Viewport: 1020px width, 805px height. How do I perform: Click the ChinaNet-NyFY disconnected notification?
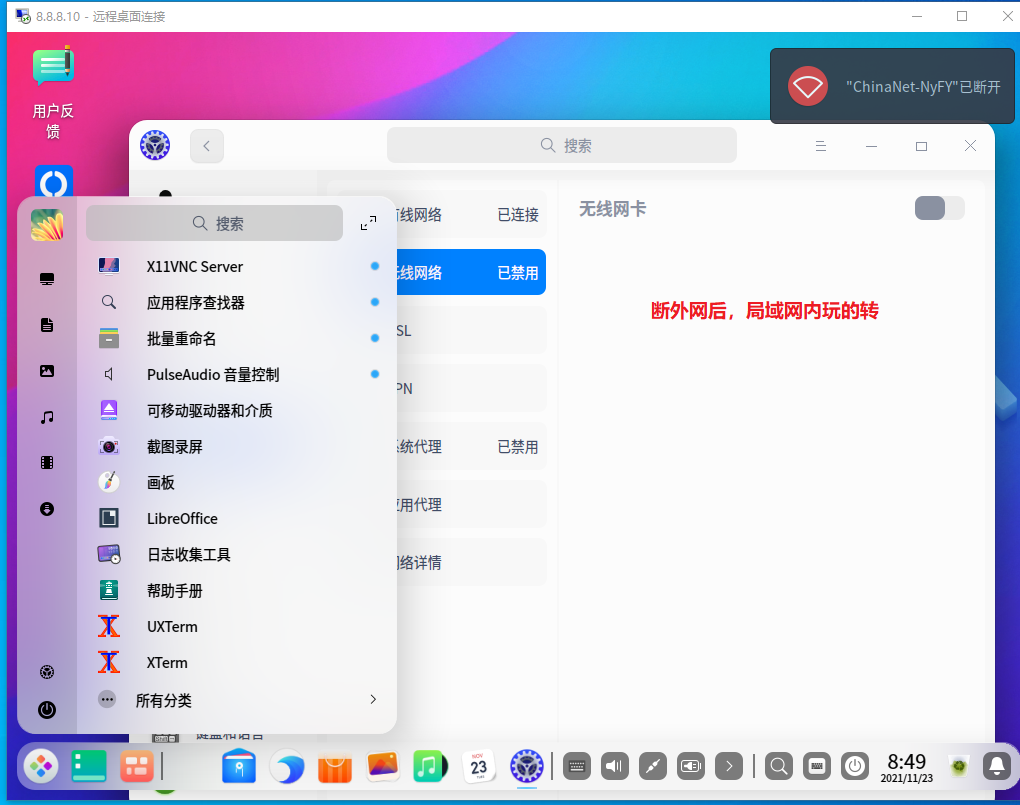[x=892, y=86]
